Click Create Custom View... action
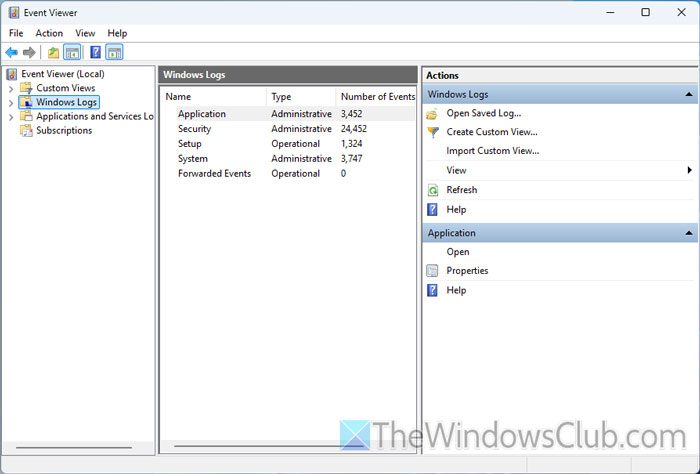Image resolution: width=700 pixels, height=474 pixels. coord(492,132)
